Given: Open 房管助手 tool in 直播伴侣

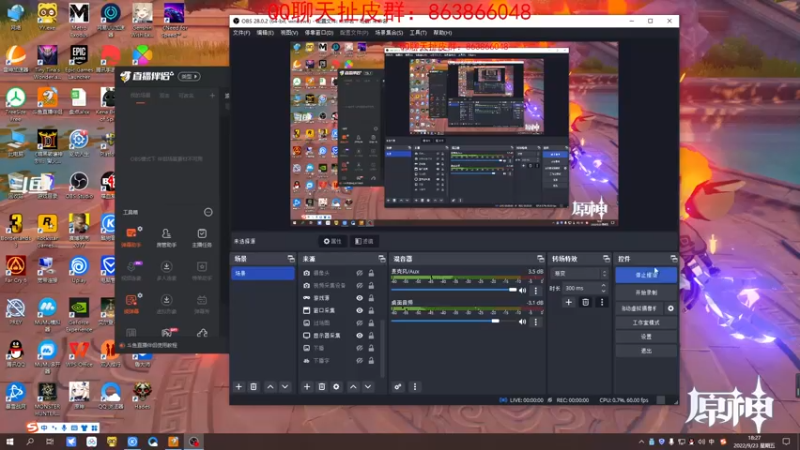Looking at the screenshot, I should [x=166, y=237].
